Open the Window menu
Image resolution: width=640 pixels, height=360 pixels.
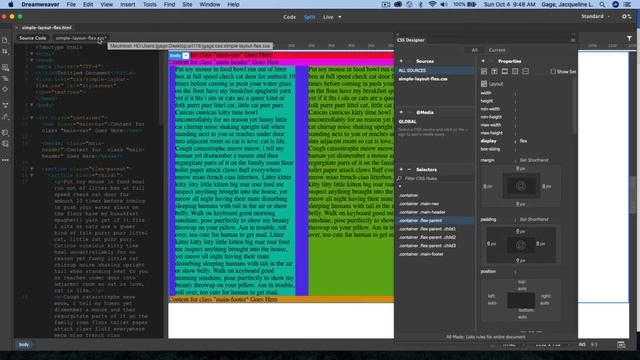(210, 4)
